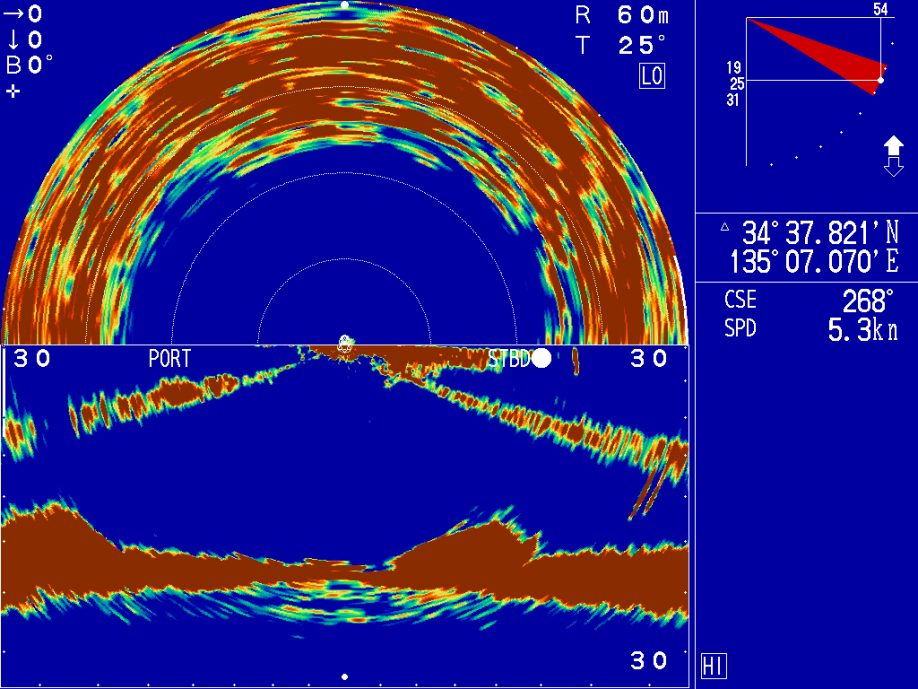Click the white dot at the bottom of the vertical view
918x689 pixels.
345,677
